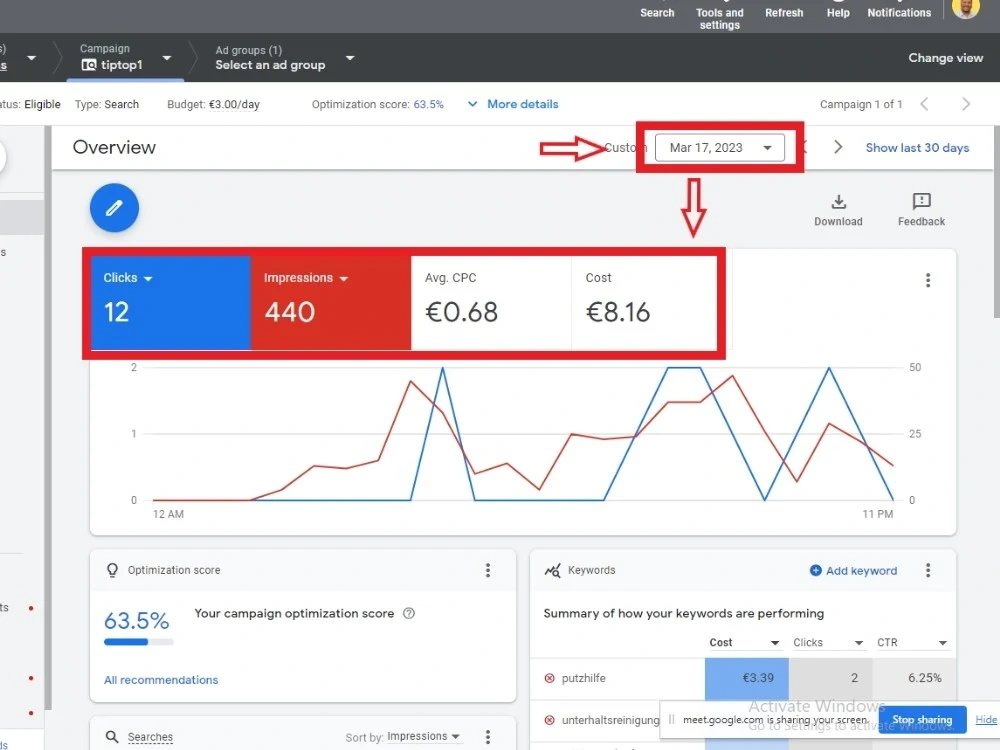This screenshot has height=750, width=1000.
Task: Click Budget €3.00/day text
Action: [213, 104]
